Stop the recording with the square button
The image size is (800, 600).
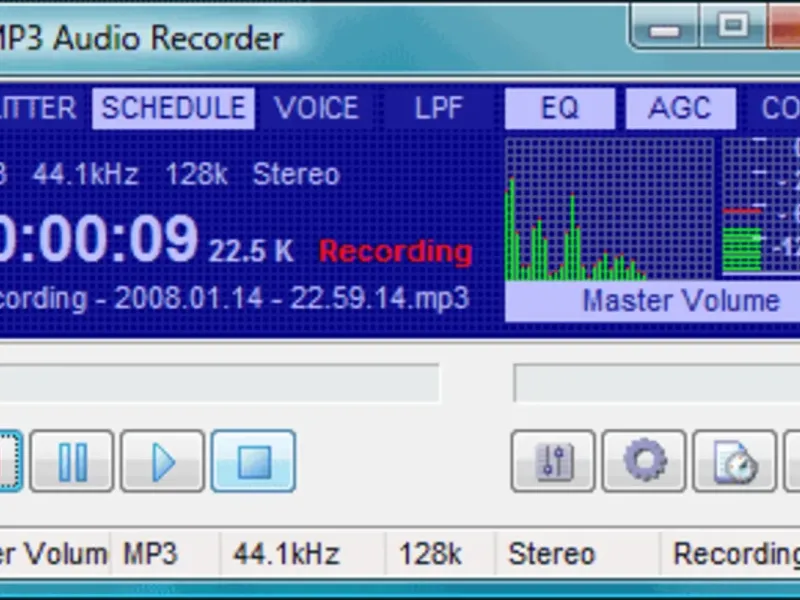pyautogui.click(x=254, y=461)
